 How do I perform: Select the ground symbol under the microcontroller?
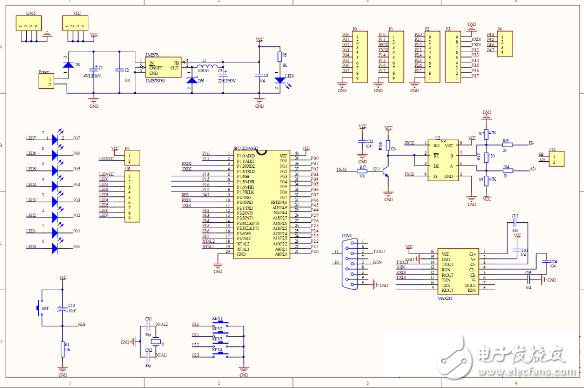(218, 267)
